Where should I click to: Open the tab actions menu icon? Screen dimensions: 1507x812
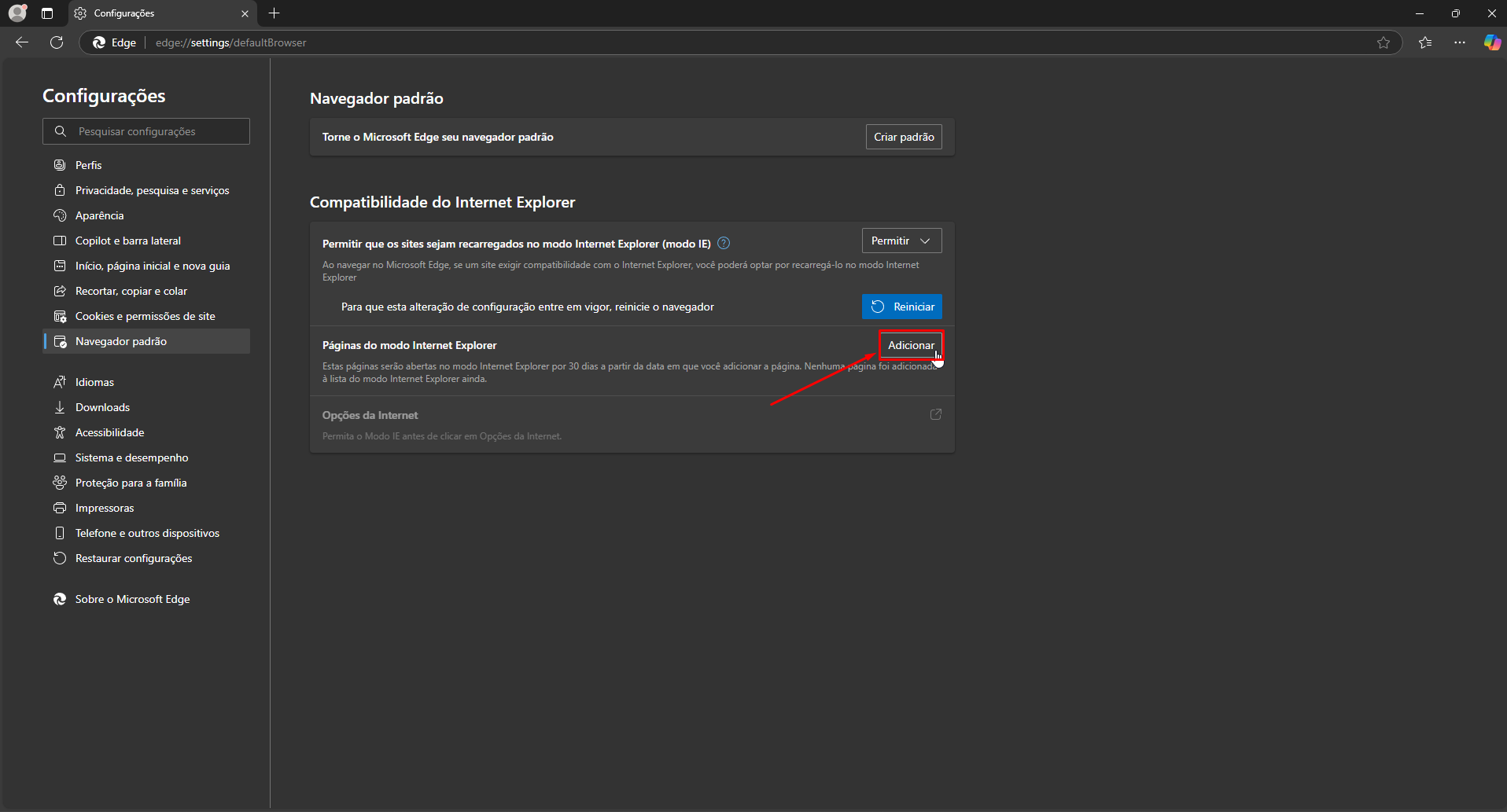pos(47,13)
